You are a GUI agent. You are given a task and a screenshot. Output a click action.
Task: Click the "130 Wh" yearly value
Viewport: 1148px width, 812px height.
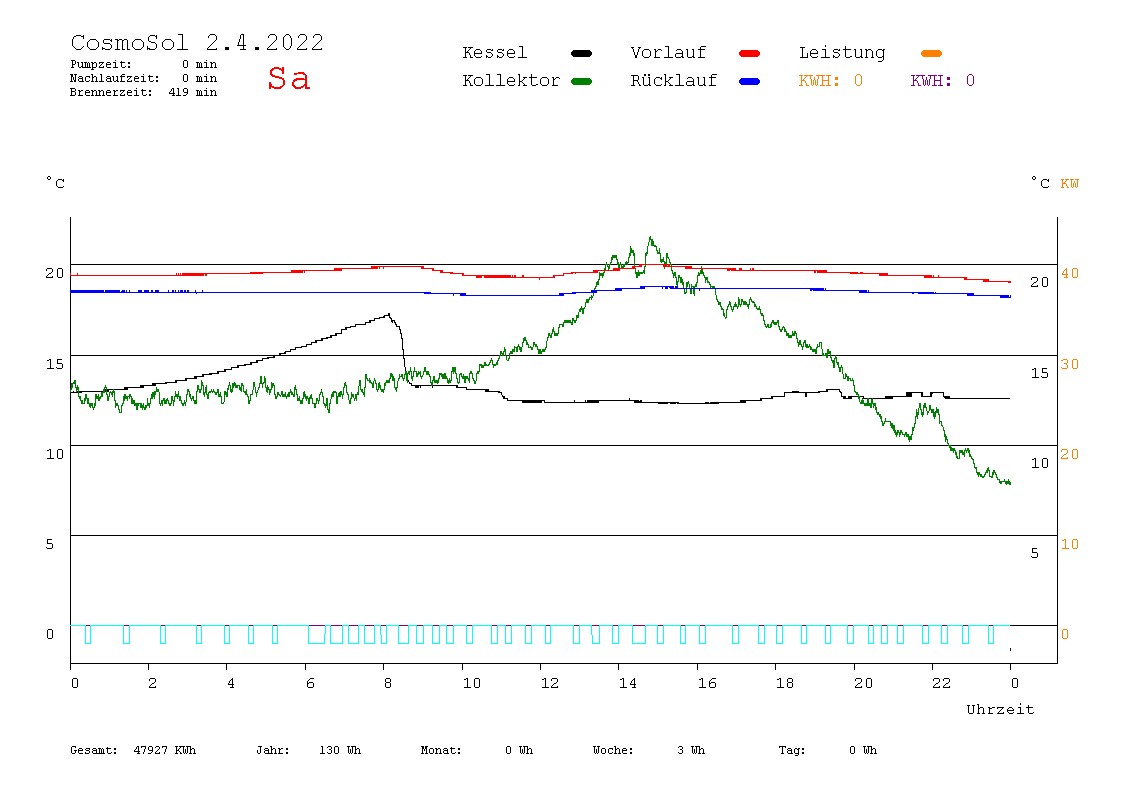coord(340,750)
